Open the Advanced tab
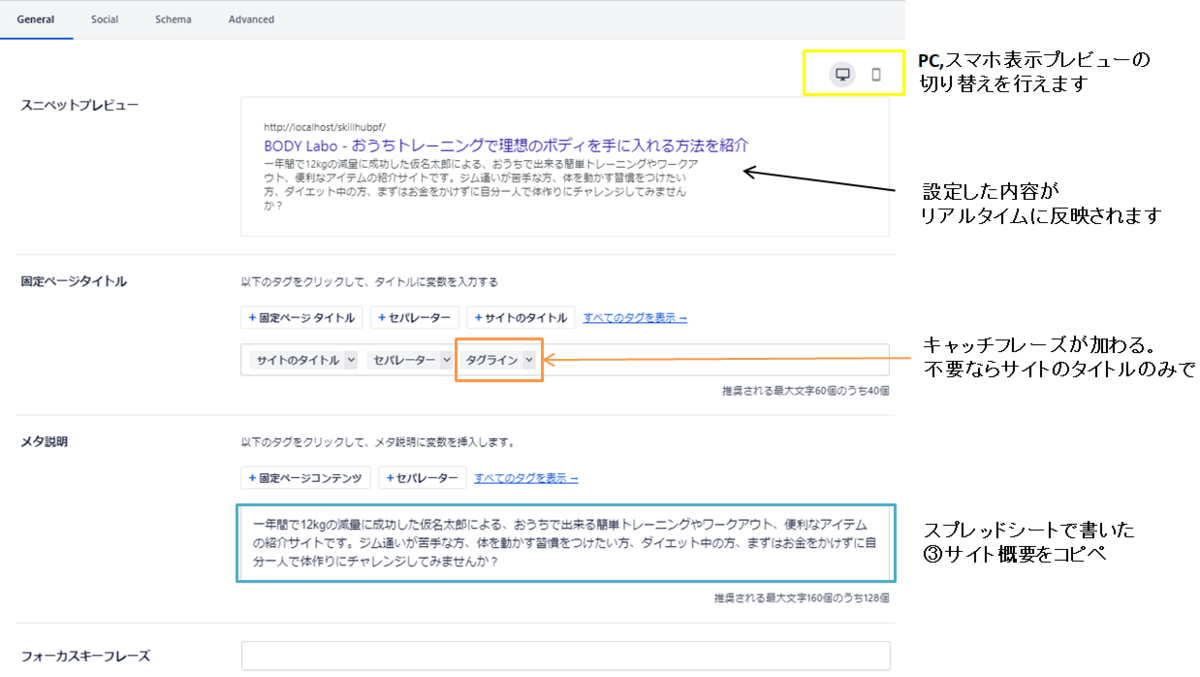Screen dimensions: 1200x677 pyautogui.click(x=251, y=19)
